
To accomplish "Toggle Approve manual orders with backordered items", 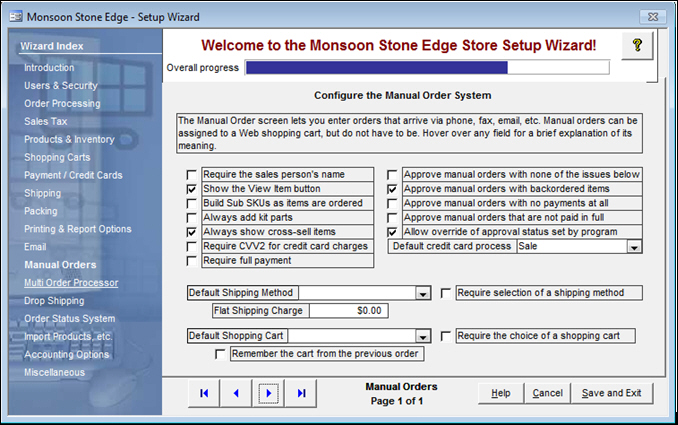I will tap(393, 188).
